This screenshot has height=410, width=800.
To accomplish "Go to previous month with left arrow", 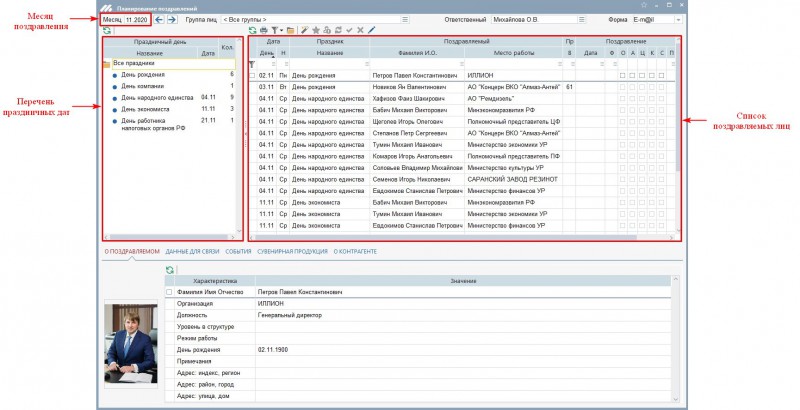I will [159, 20].
